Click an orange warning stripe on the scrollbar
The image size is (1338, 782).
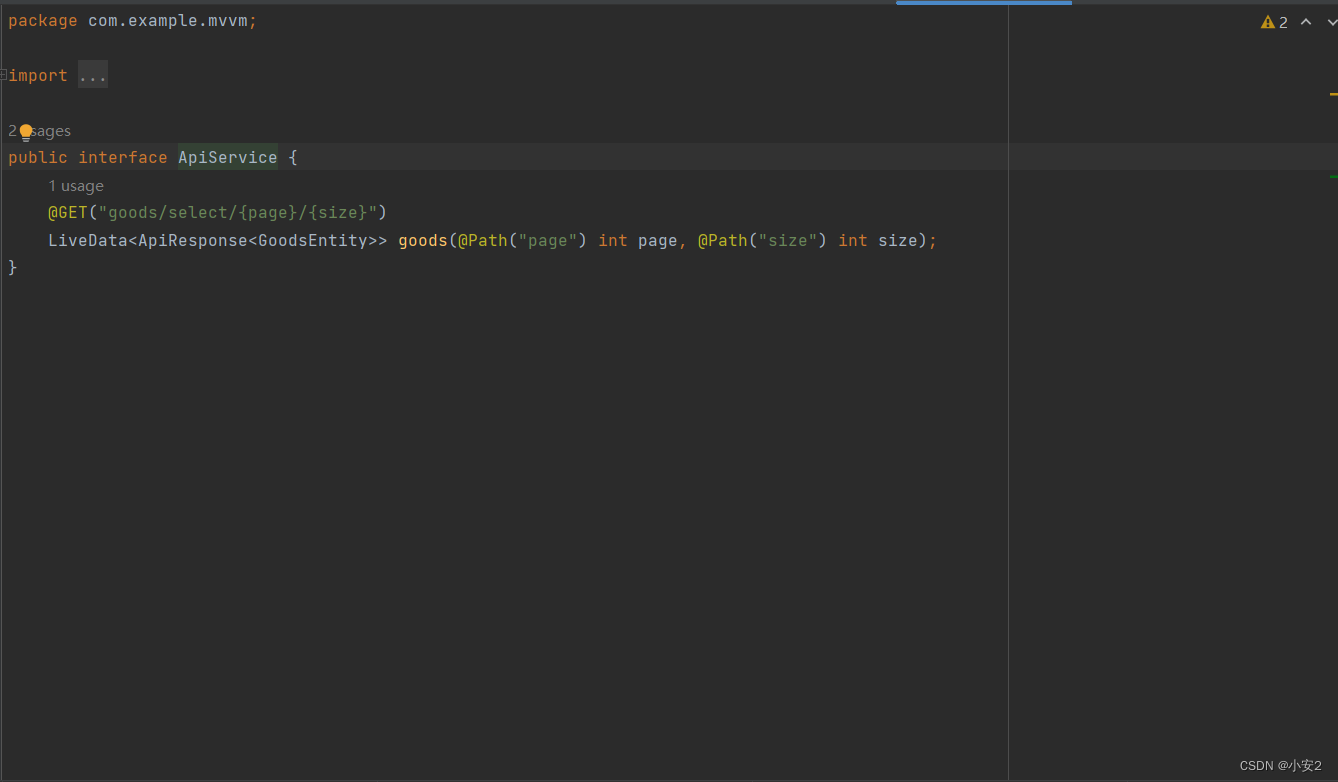(1332, 95)
